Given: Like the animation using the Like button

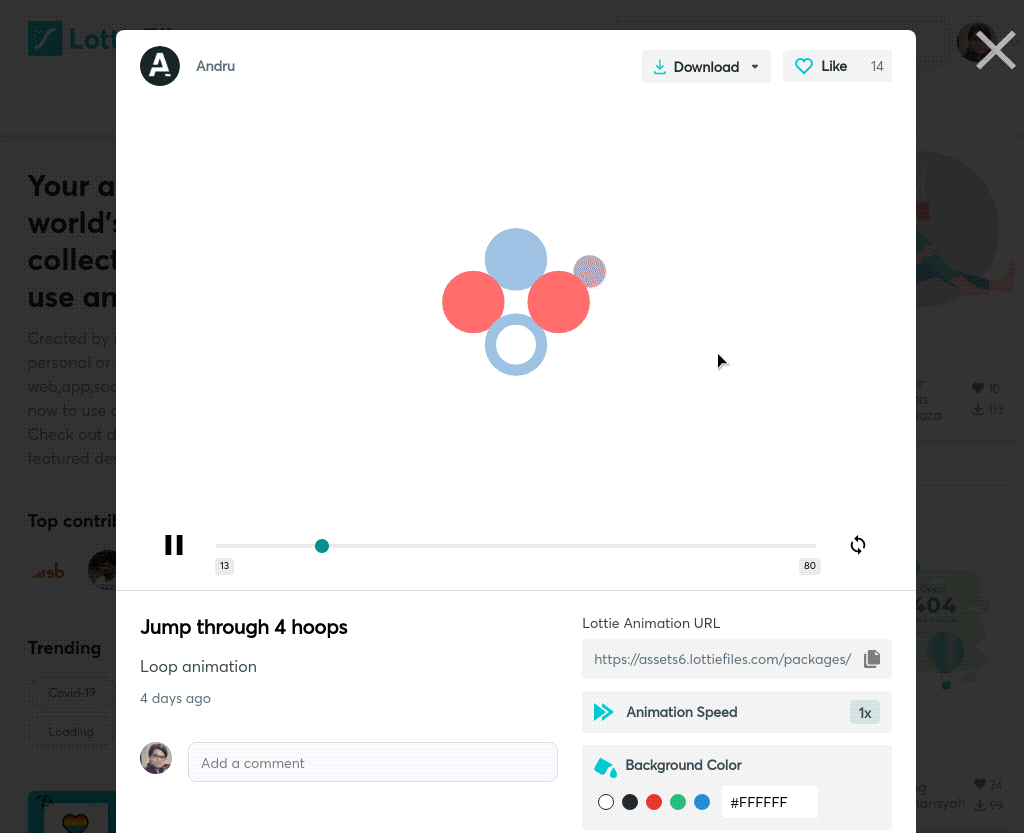Looking at the screenshot, I should (x=834, y=66).
